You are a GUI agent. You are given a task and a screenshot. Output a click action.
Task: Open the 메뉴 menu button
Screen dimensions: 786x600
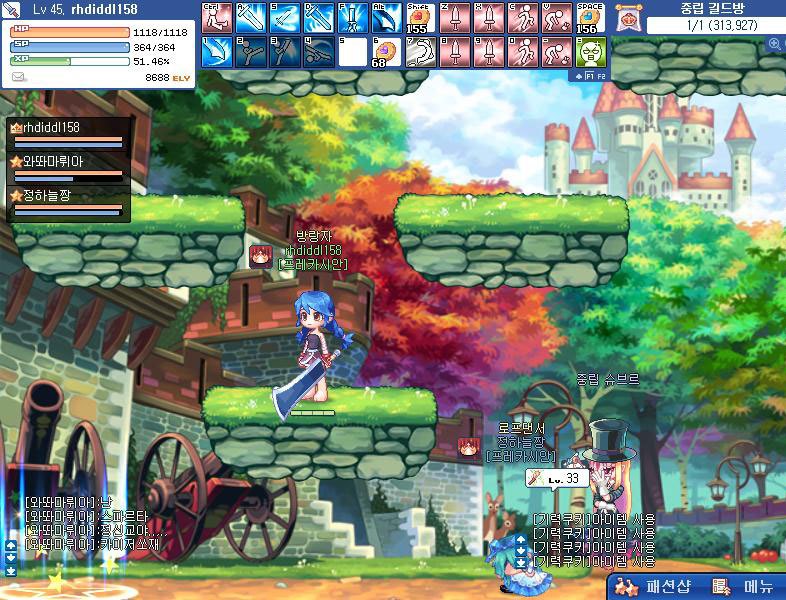click(746, 586)
